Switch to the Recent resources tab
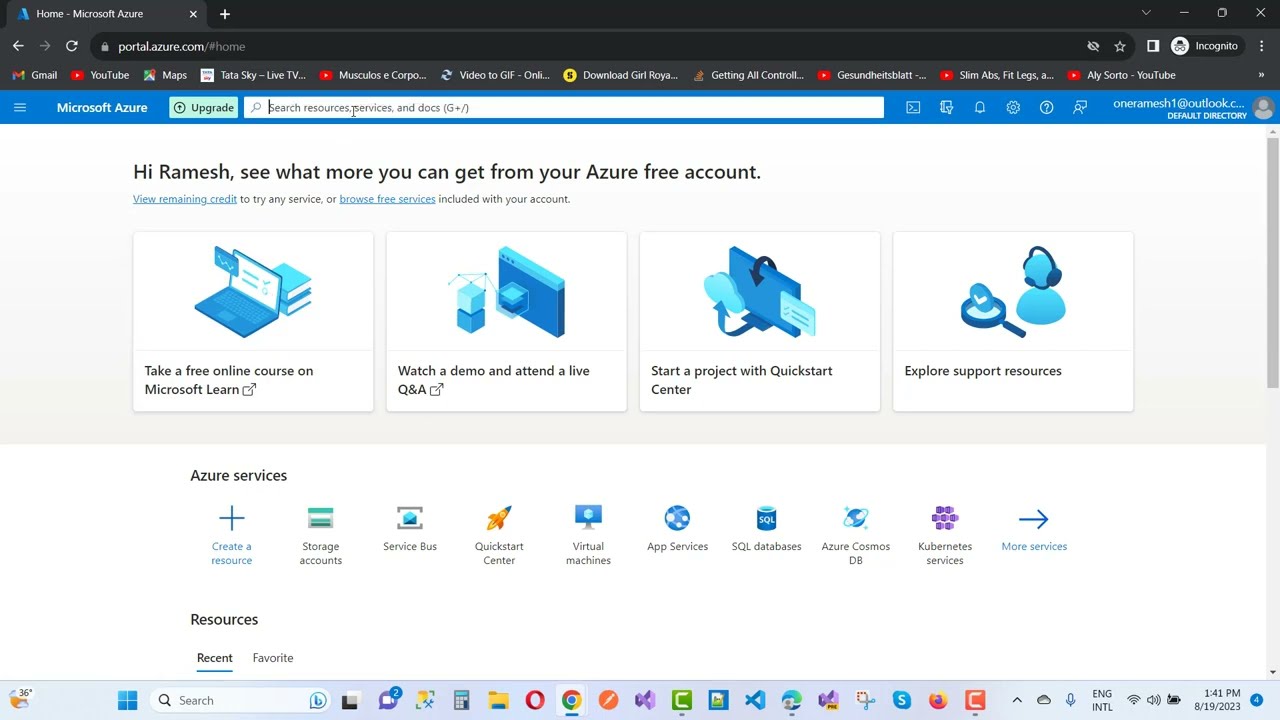This screenshot has width=1280, height=720. 215,658
